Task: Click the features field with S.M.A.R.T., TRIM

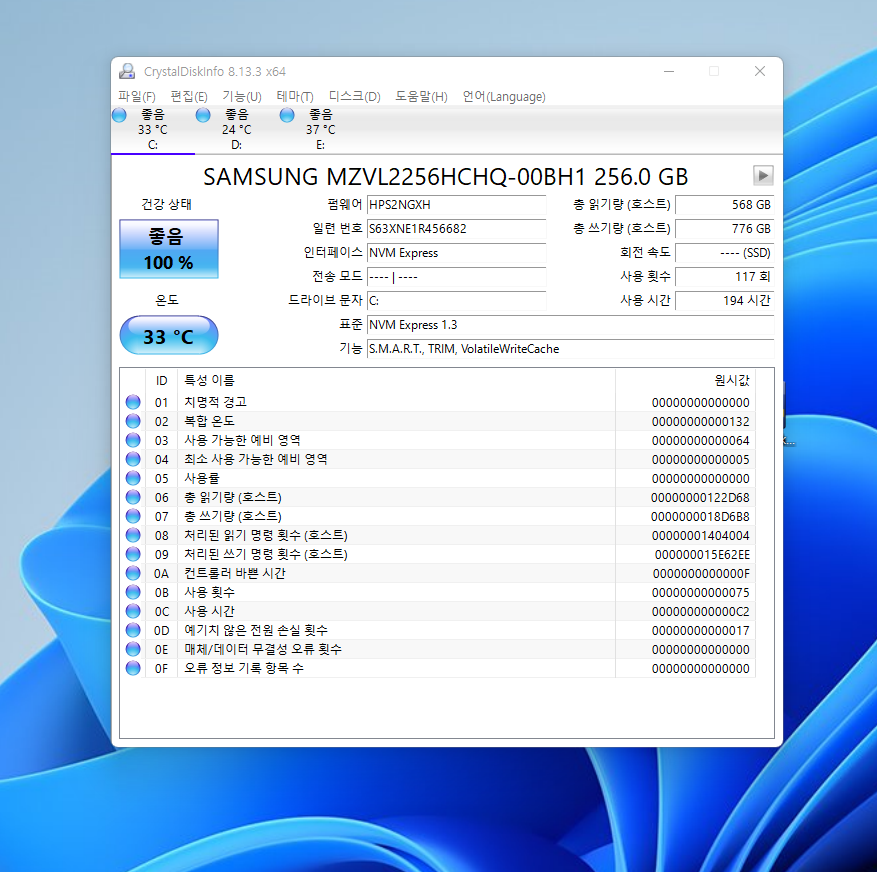Action: 570,349
